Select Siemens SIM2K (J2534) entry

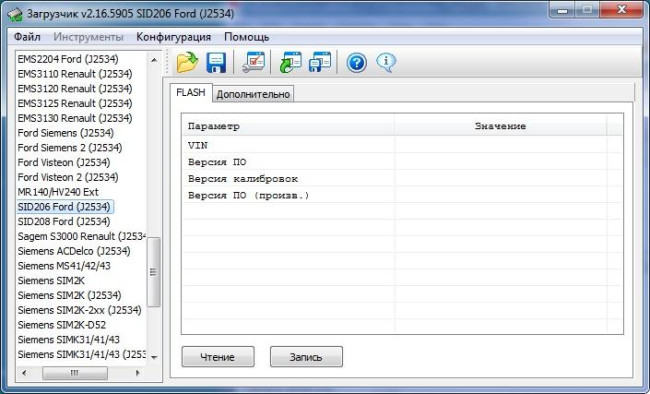69,295
